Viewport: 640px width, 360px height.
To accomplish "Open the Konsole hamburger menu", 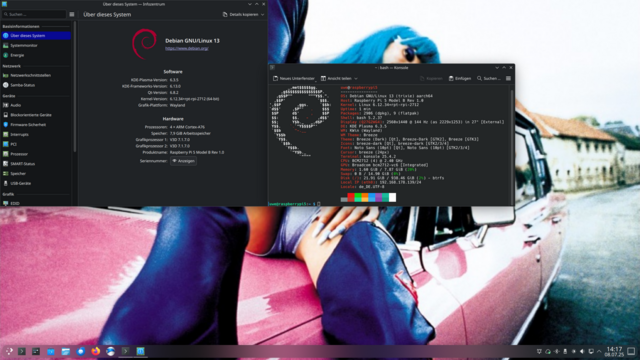I will [508, 78].
